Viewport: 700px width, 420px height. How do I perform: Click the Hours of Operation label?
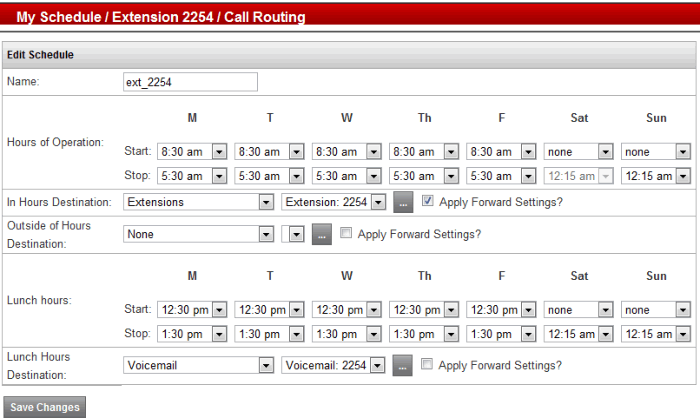coord(55,142)
